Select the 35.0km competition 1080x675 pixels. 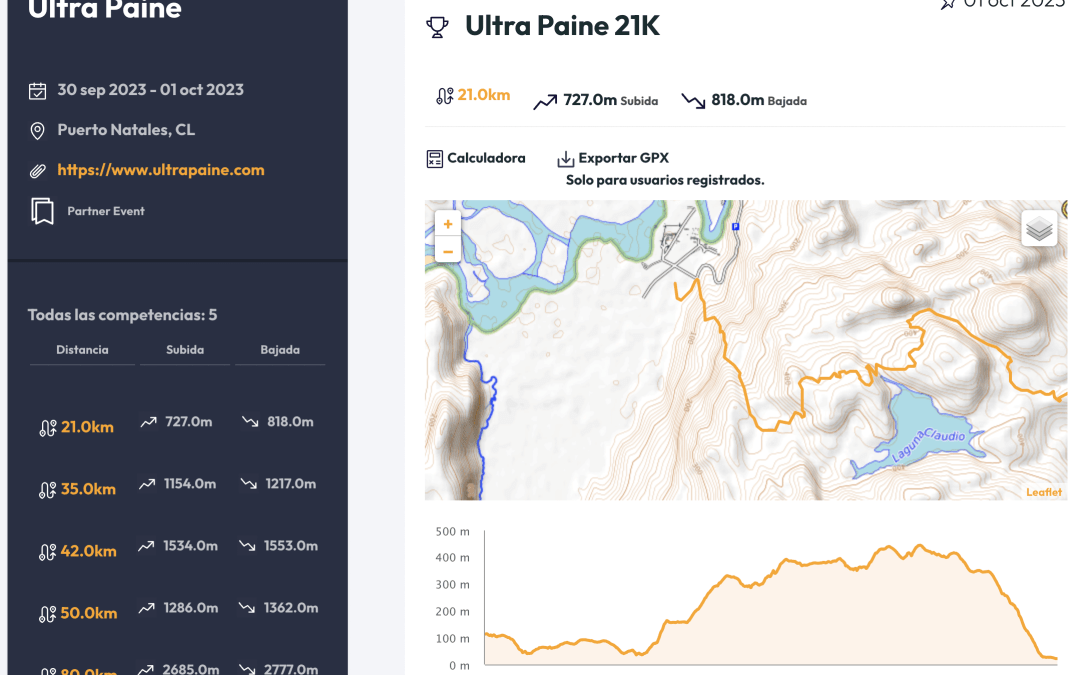tap(88, 489)
